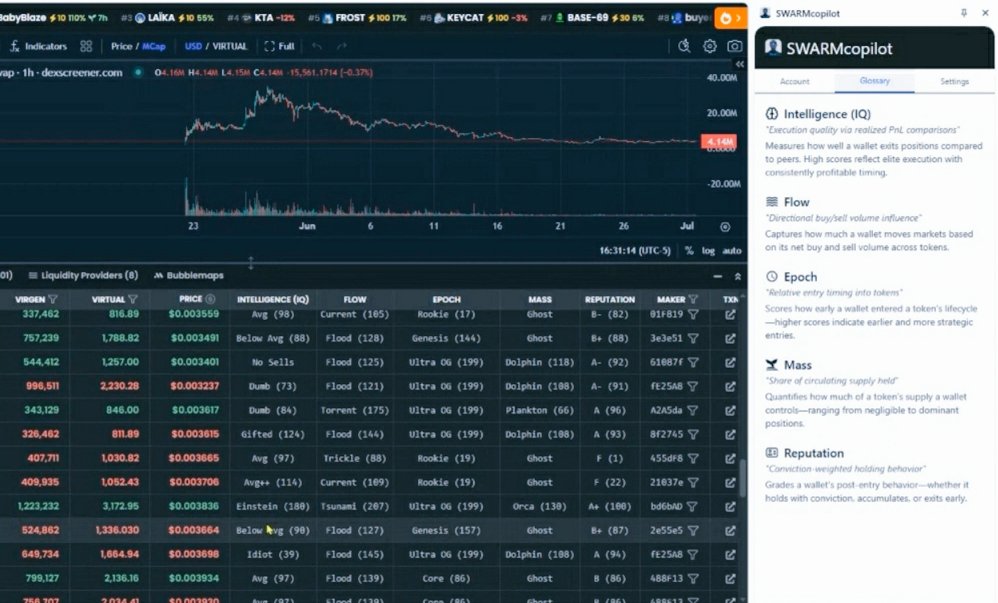Click the orange next-trending arrow button
The width and height of the screenshot is (998, 603).
(x=731, y=18)
